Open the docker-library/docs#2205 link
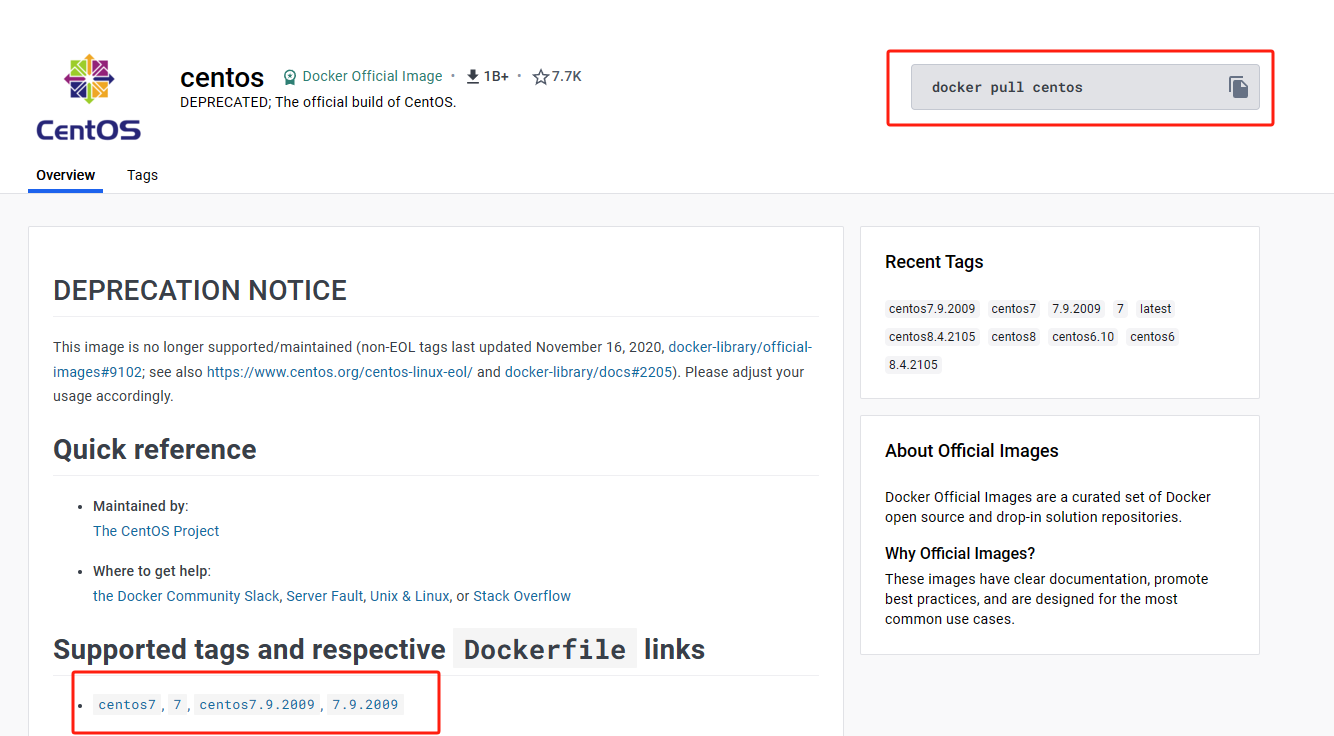The width and height of the screenshot is (1334, 736). [x=588, y=372]
